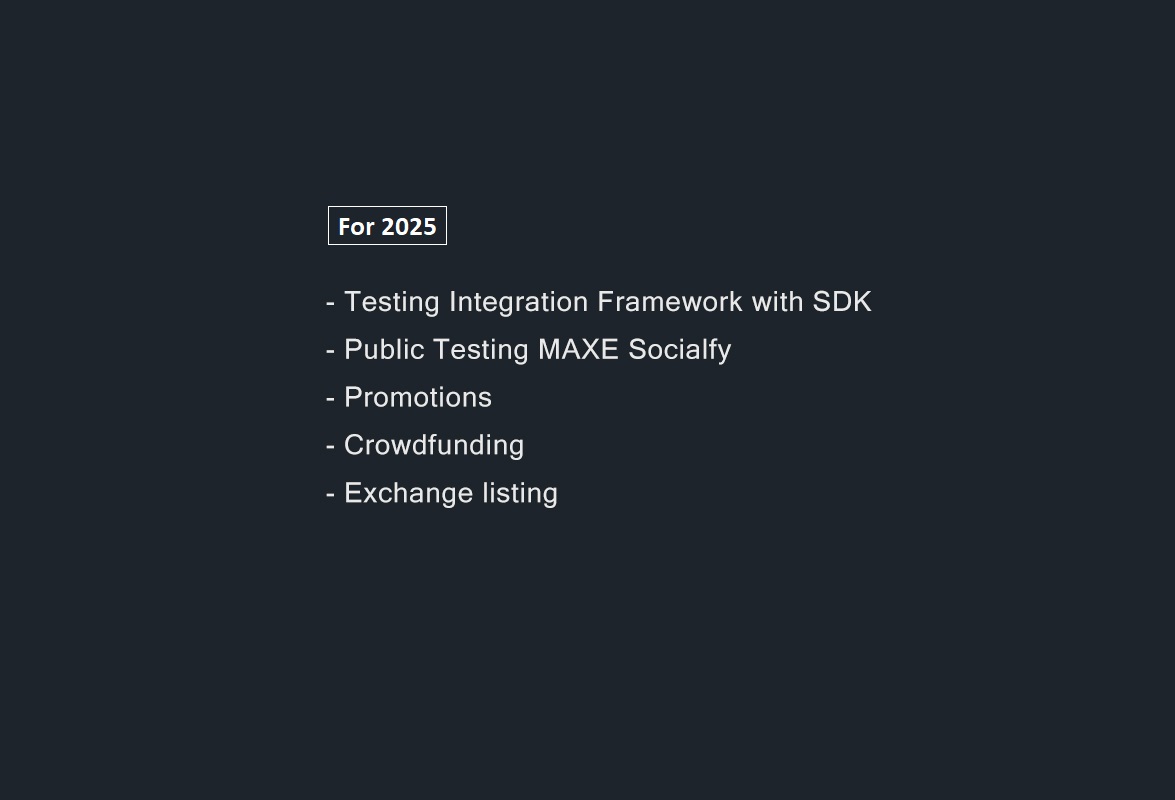Screen dimensions: 1175x800
Task: Click the dash before "Crowdfunding"
Action: [330, 446]
